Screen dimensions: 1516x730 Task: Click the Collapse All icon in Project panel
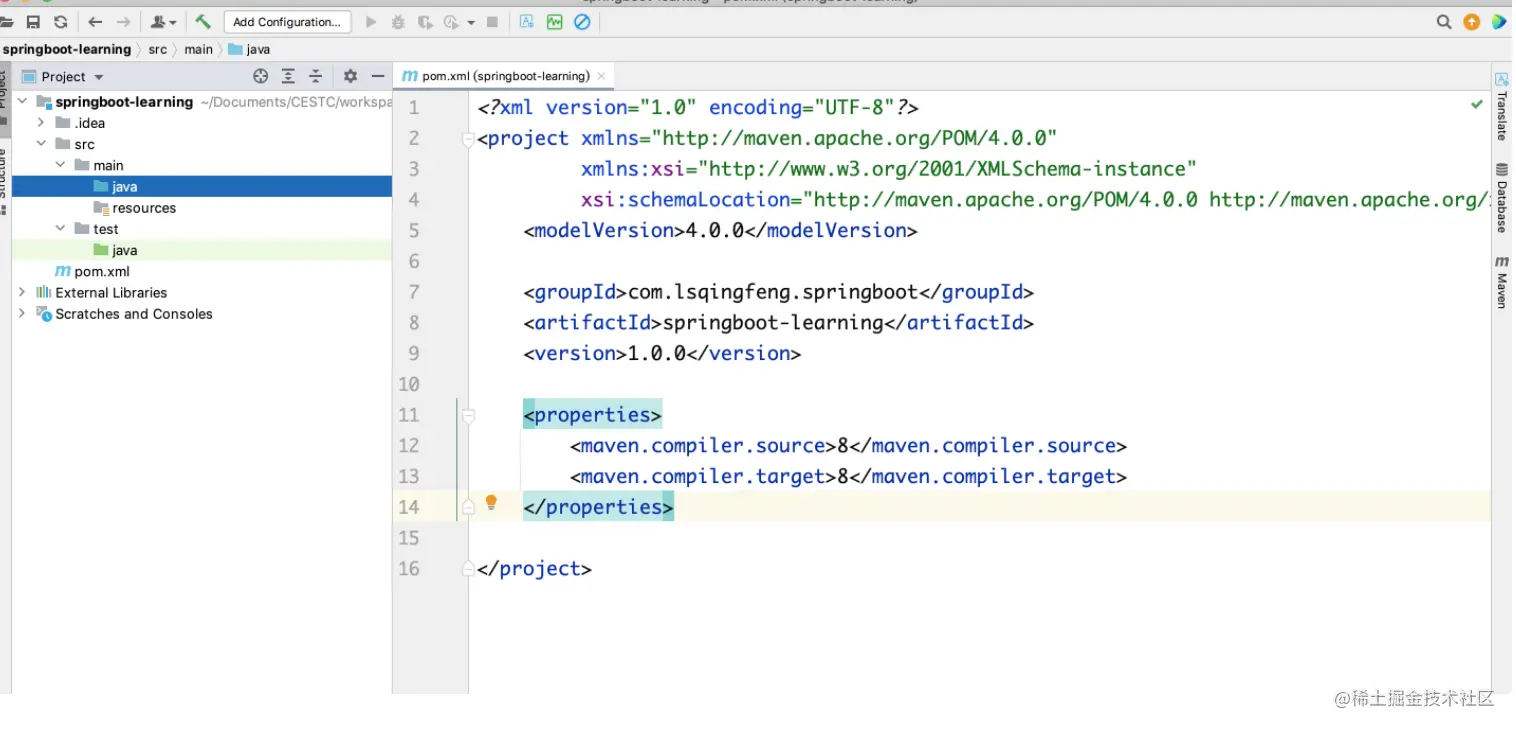(316, 76)
